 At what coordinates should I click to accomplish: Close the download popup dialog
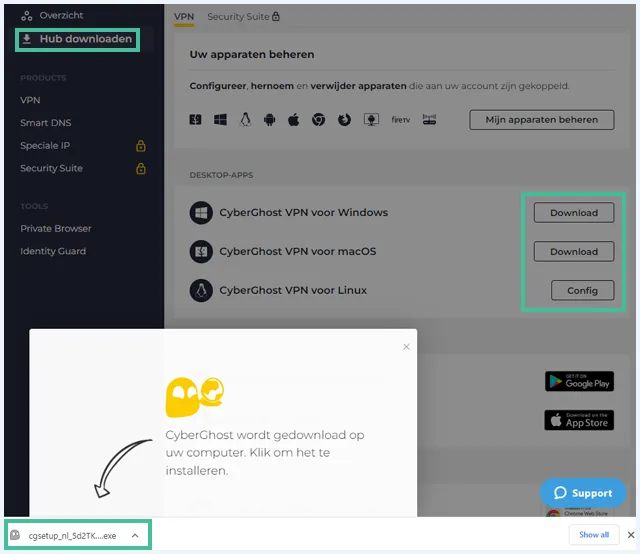point(406,347)
